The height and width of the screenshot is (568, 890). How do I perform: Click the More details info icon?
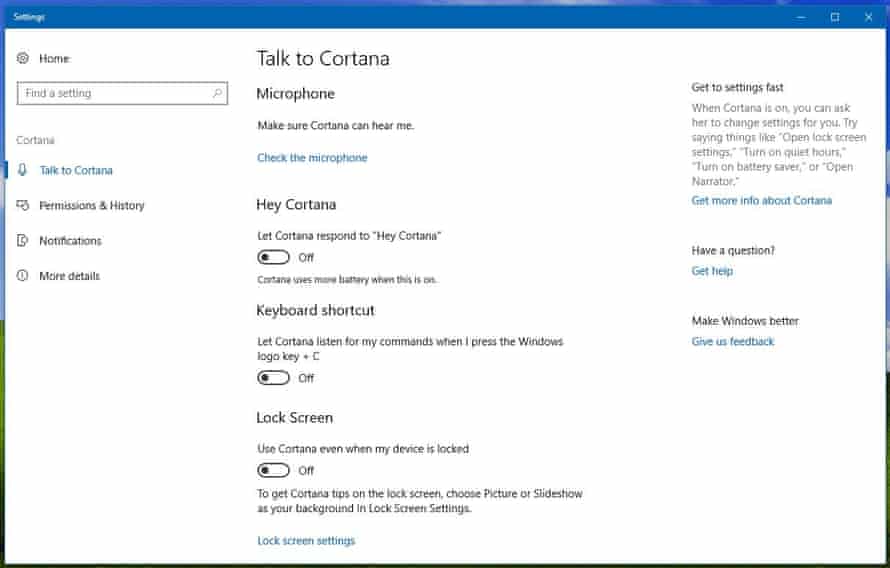pyautogui.click(x=23, y=276)
